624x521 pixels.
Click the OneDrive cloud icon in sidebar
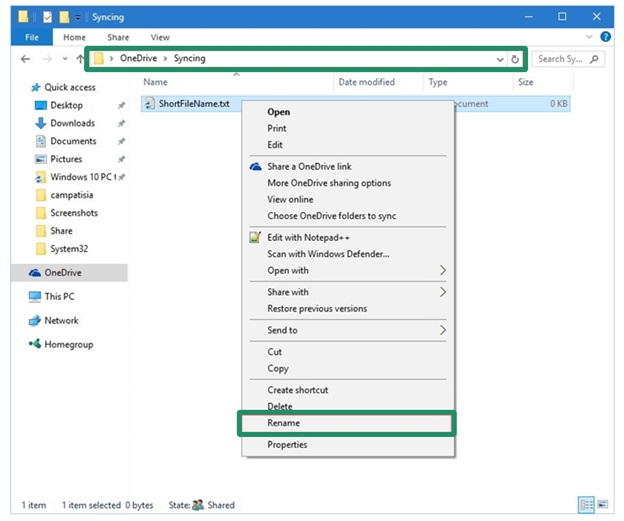coord(35,273)
